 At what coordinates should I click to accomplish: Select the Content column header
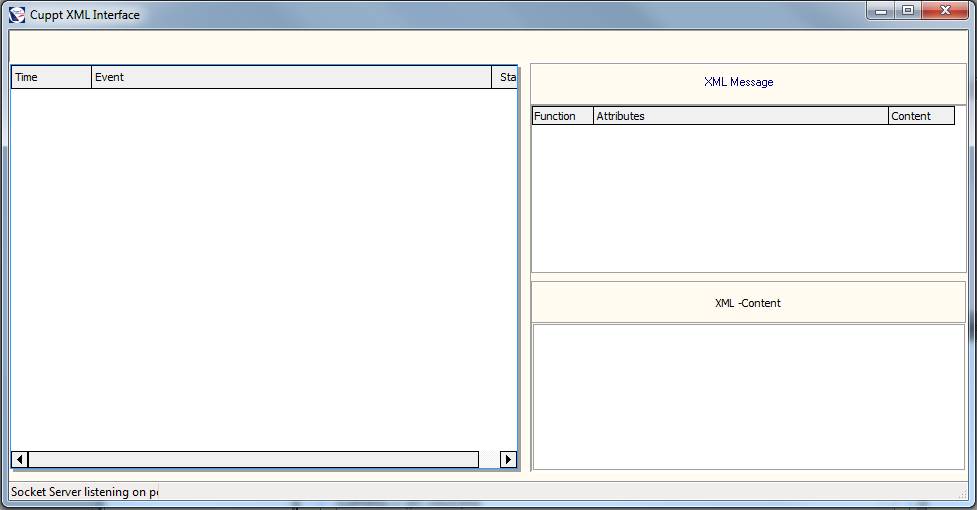(x=920, y=116)
